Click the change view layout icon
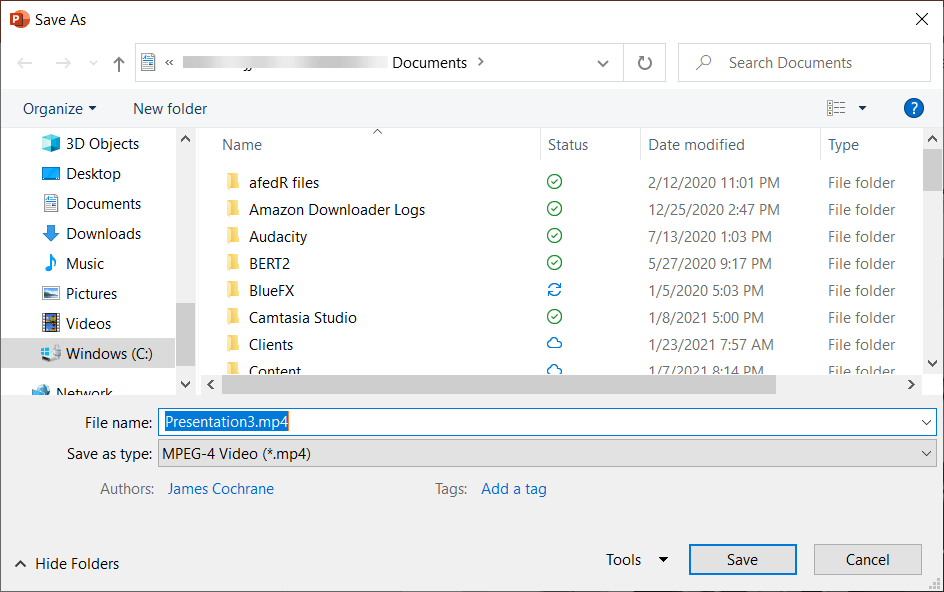Image resolution: width=944 pixels, height=592 pixels. pos(836,108)
